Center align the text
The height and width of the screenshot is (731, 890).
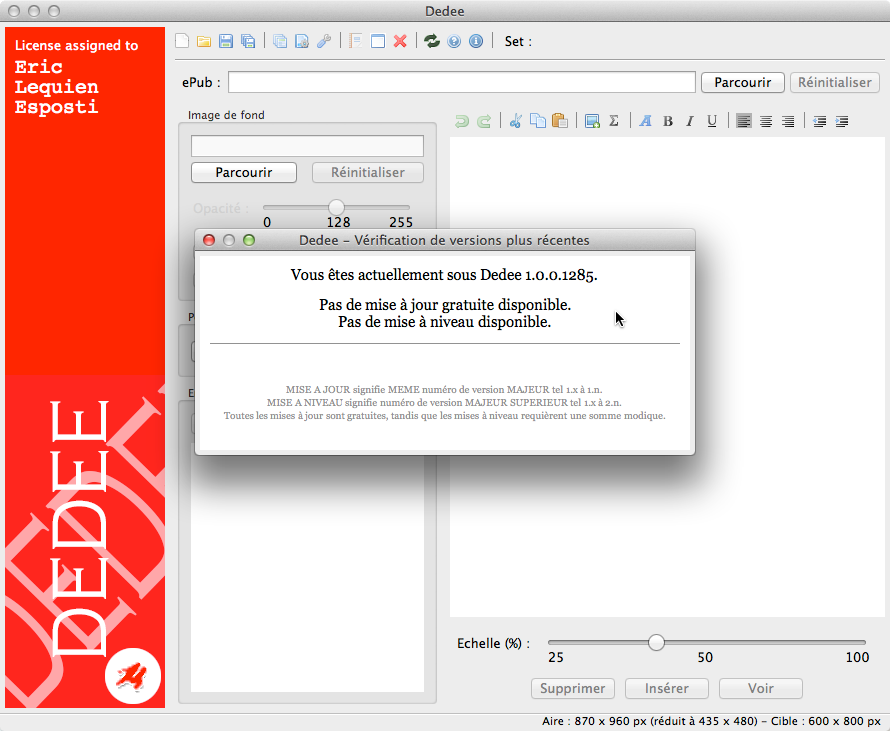[x=766, y=121]
